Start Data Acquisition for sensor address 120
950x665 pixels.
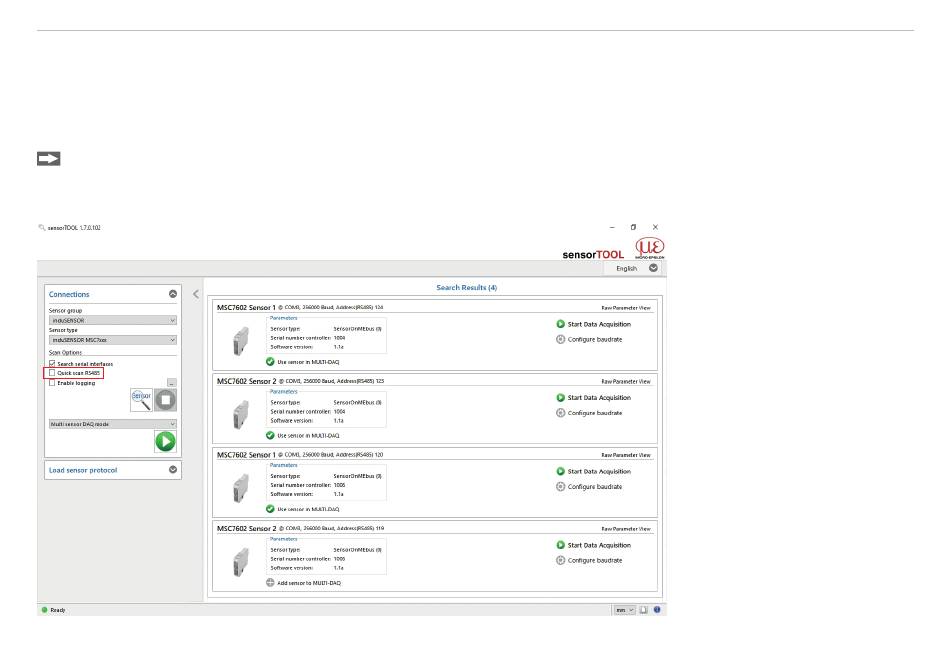click(x=594, y=471)
